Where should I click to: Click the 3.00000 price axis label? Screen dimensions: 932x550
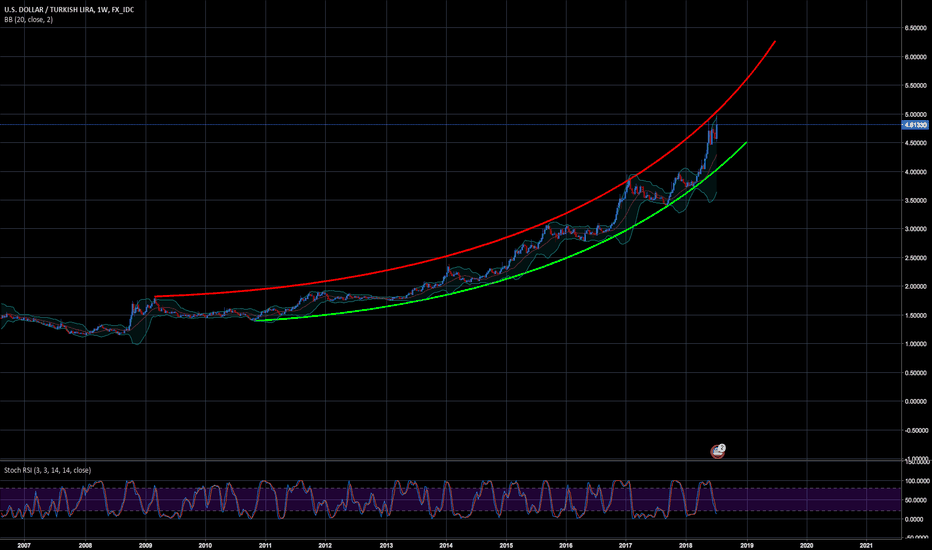915,229
